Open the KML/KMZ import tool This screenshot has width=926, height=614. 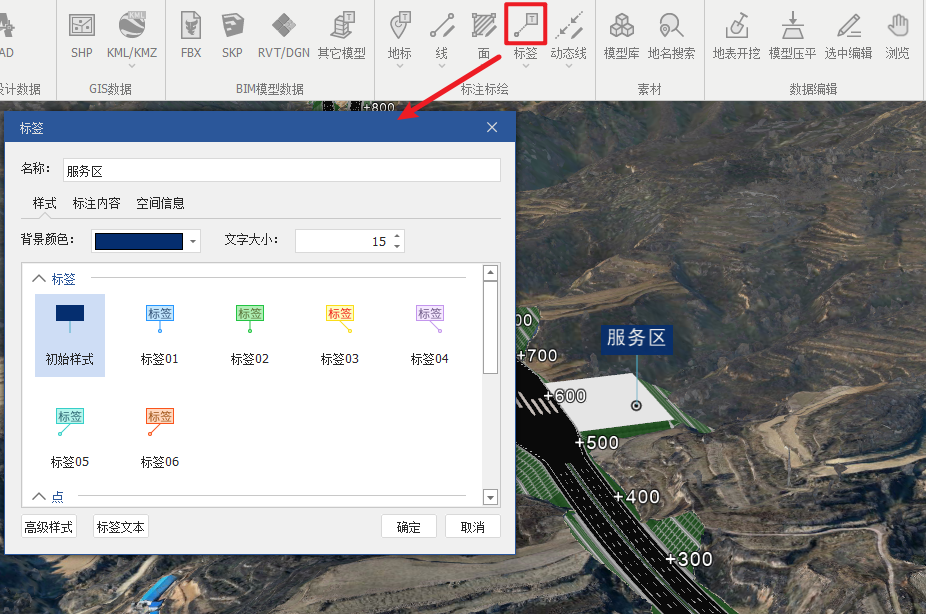(x=132, y=26)
